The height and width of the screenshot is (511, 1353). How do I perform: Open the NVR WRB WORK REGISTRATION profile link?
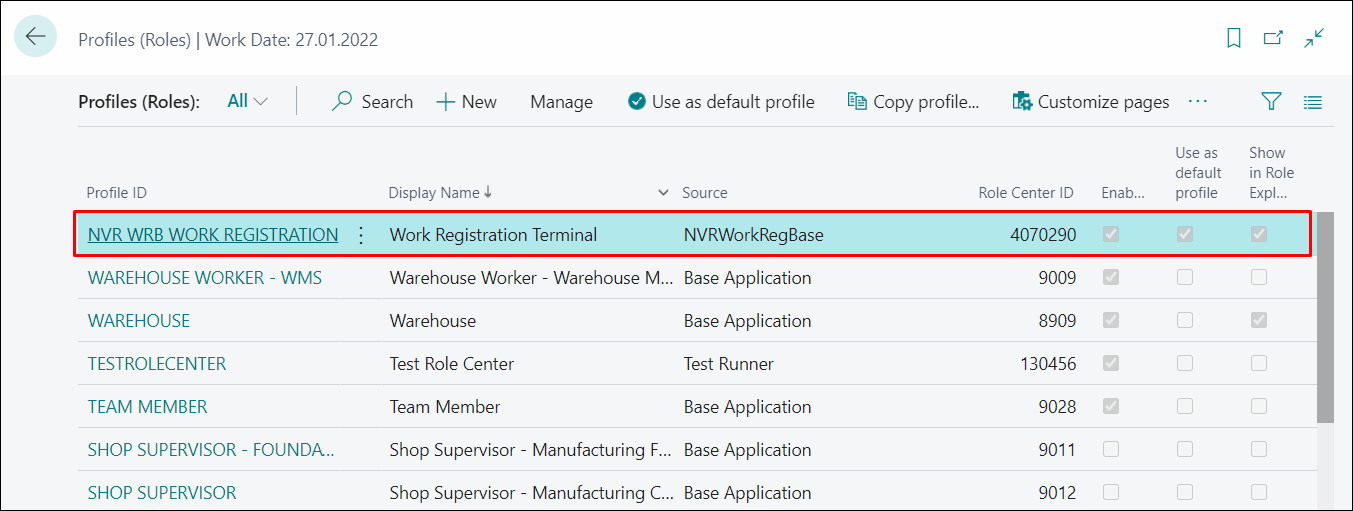[213, 235]
